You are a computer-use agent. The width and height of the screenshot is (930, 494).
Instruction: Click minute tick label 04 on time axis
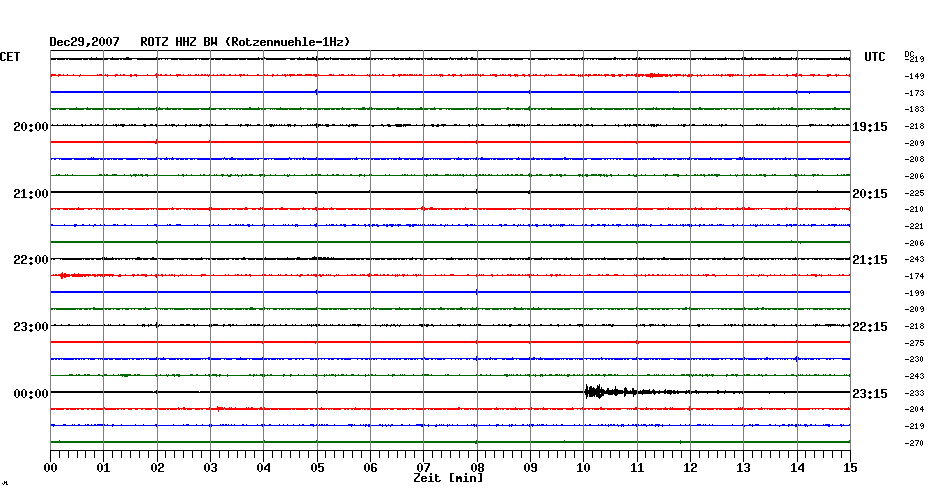tap(264, 468)
